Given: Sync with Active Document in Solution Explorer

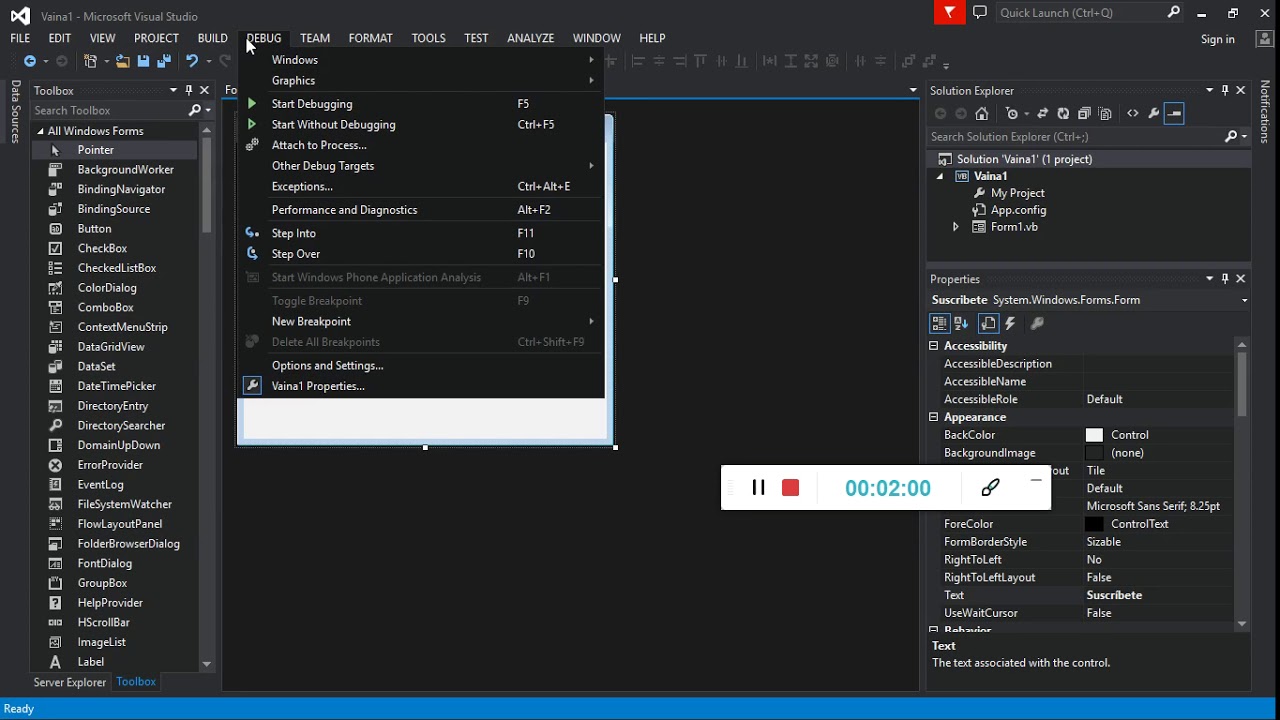Looking at the screenshot, I should coord(1043,114).
